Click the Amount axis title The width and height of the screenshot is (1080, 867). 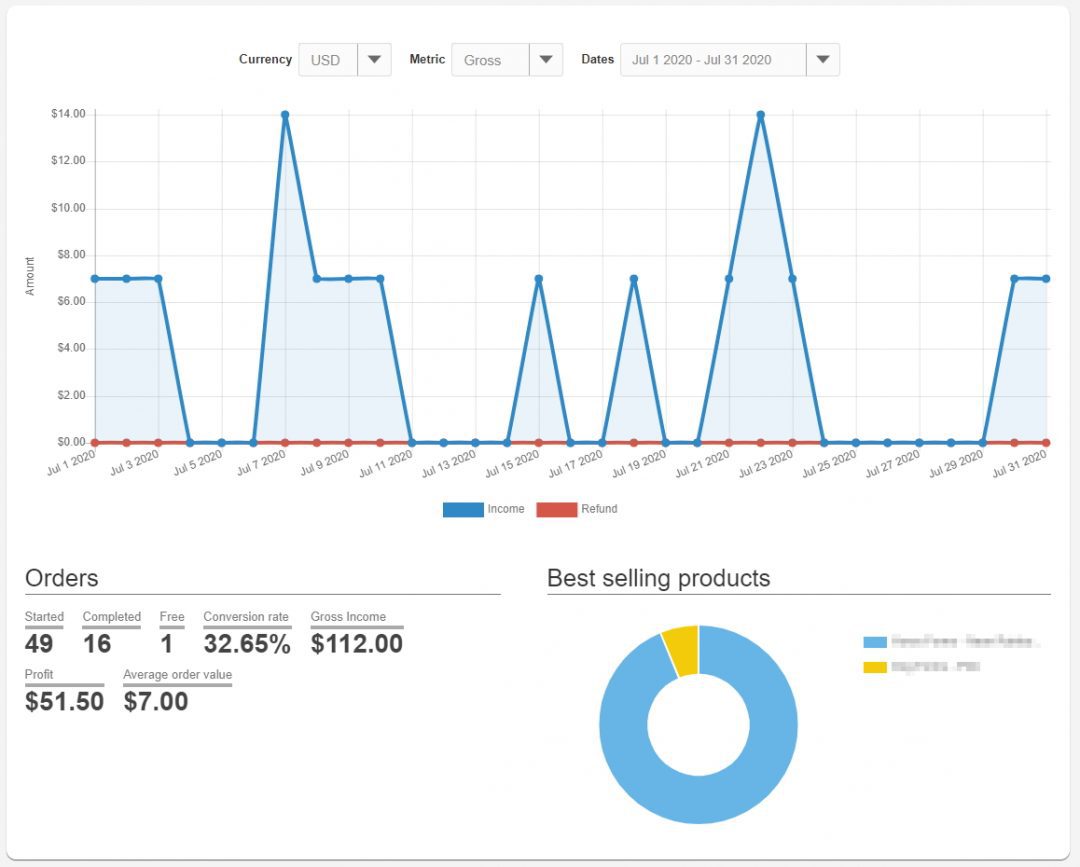click(30, 276)
